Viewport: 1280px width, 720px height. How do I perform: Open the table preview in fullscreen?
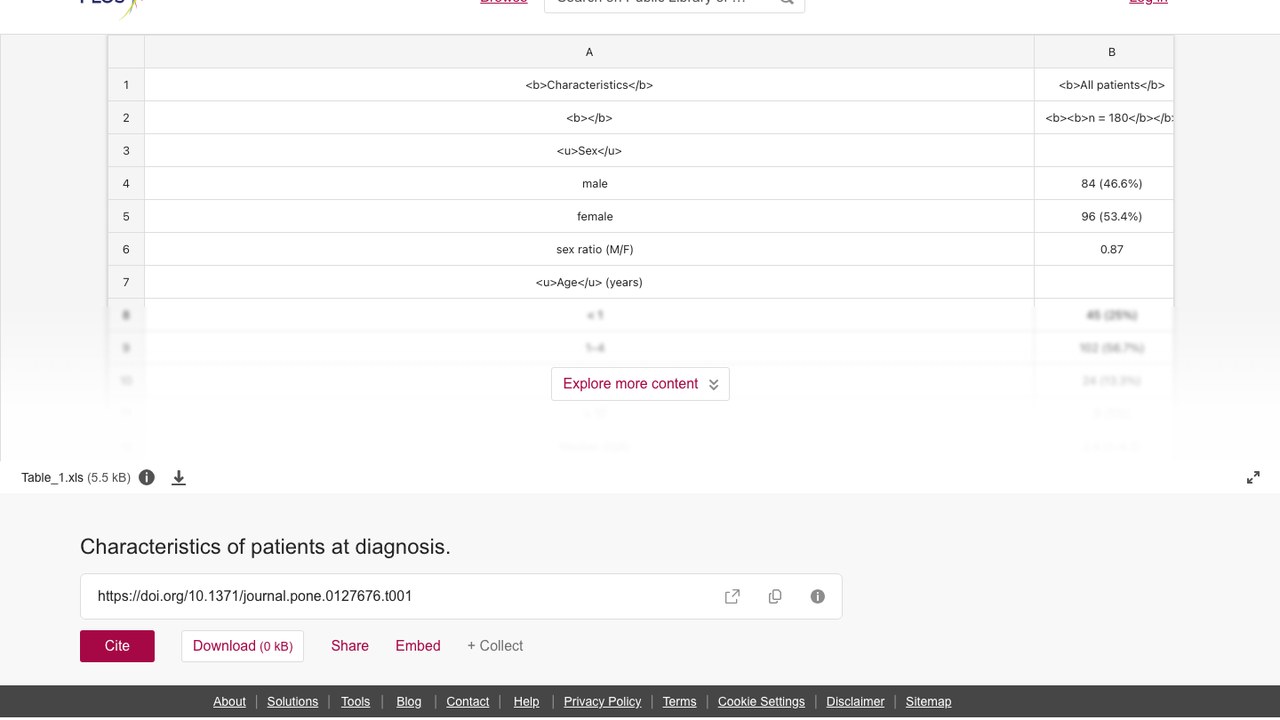1253,478
